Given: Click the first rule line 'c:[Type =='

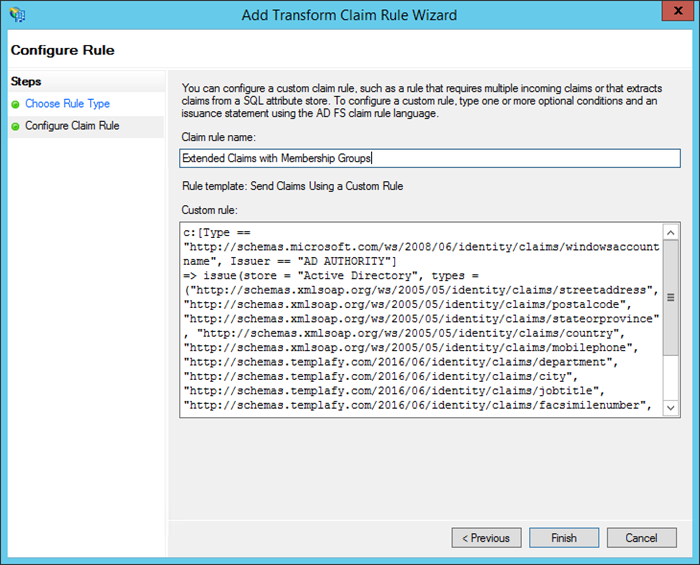Looking at the screenshot, I should tap(217, 233).
